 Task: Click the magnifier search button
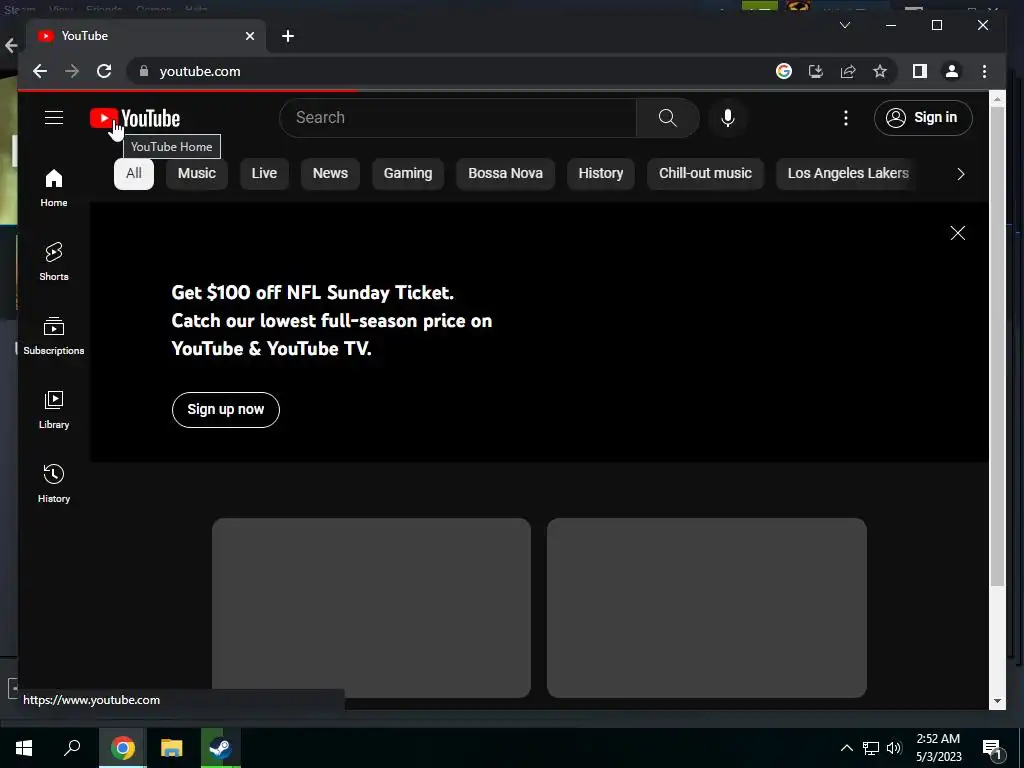pyautogui.click(x=667, y=118)
